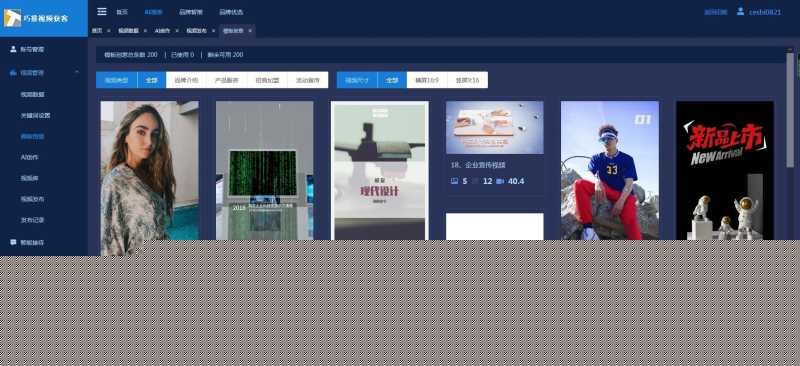
Task: Open AI创作 in the sidebar
Action: pyautogui.click(x=29, y=157)
